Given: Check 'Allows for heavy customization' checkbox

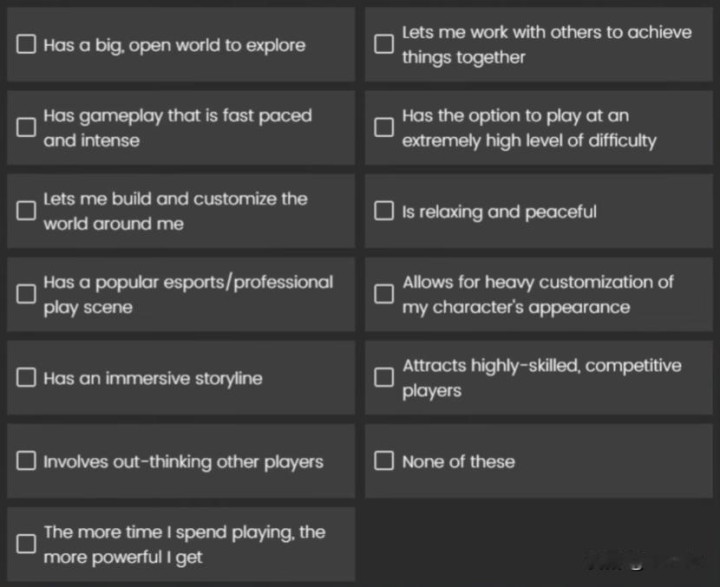Looking at the screenshot, I should [384, 294].
